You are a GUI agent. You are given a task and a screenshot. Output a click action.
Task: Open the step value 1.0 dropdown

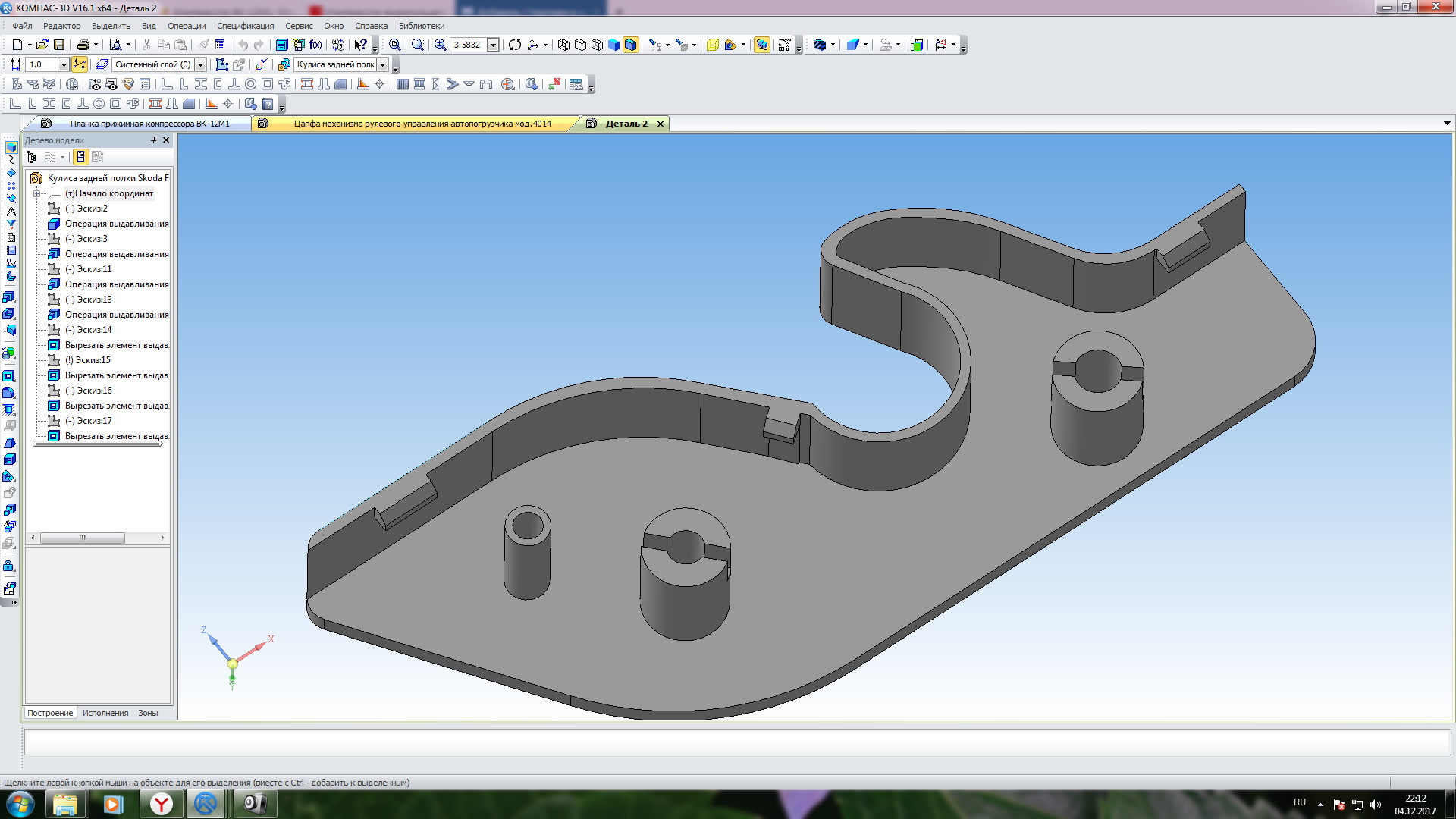[x=64, y=64]
